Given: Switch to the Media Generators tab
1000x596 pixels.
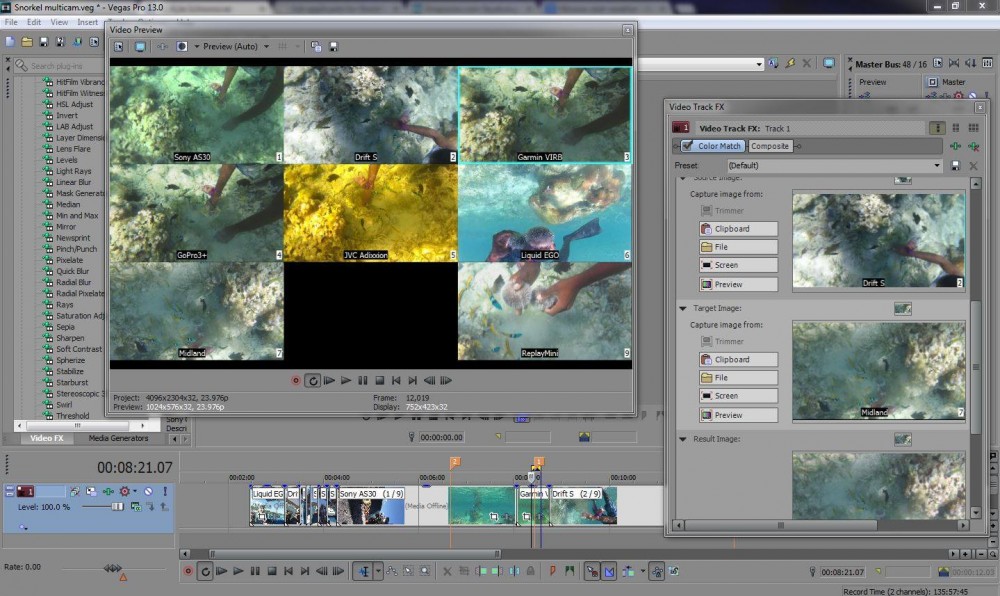Looking at the screenshot, I should 119,438.
